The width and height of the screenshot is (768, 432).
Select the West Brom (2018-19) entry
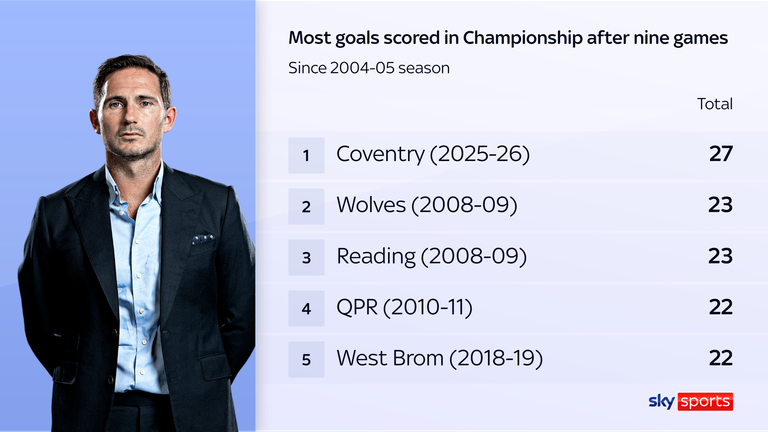click(x=439, y=359)
